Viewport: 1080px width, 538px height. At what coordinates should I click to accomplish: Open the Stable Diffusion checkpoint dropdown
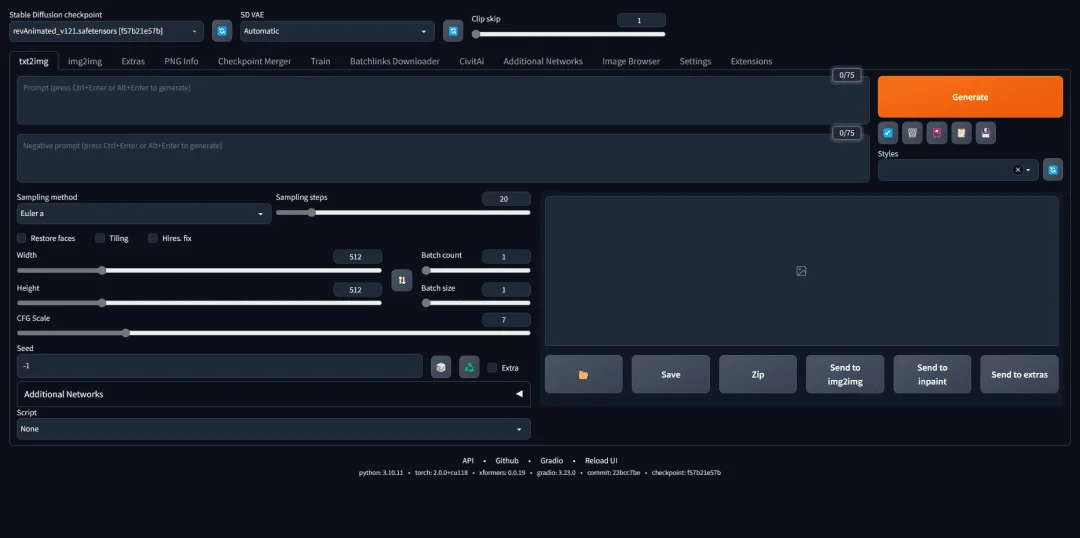tap(107, 31)
